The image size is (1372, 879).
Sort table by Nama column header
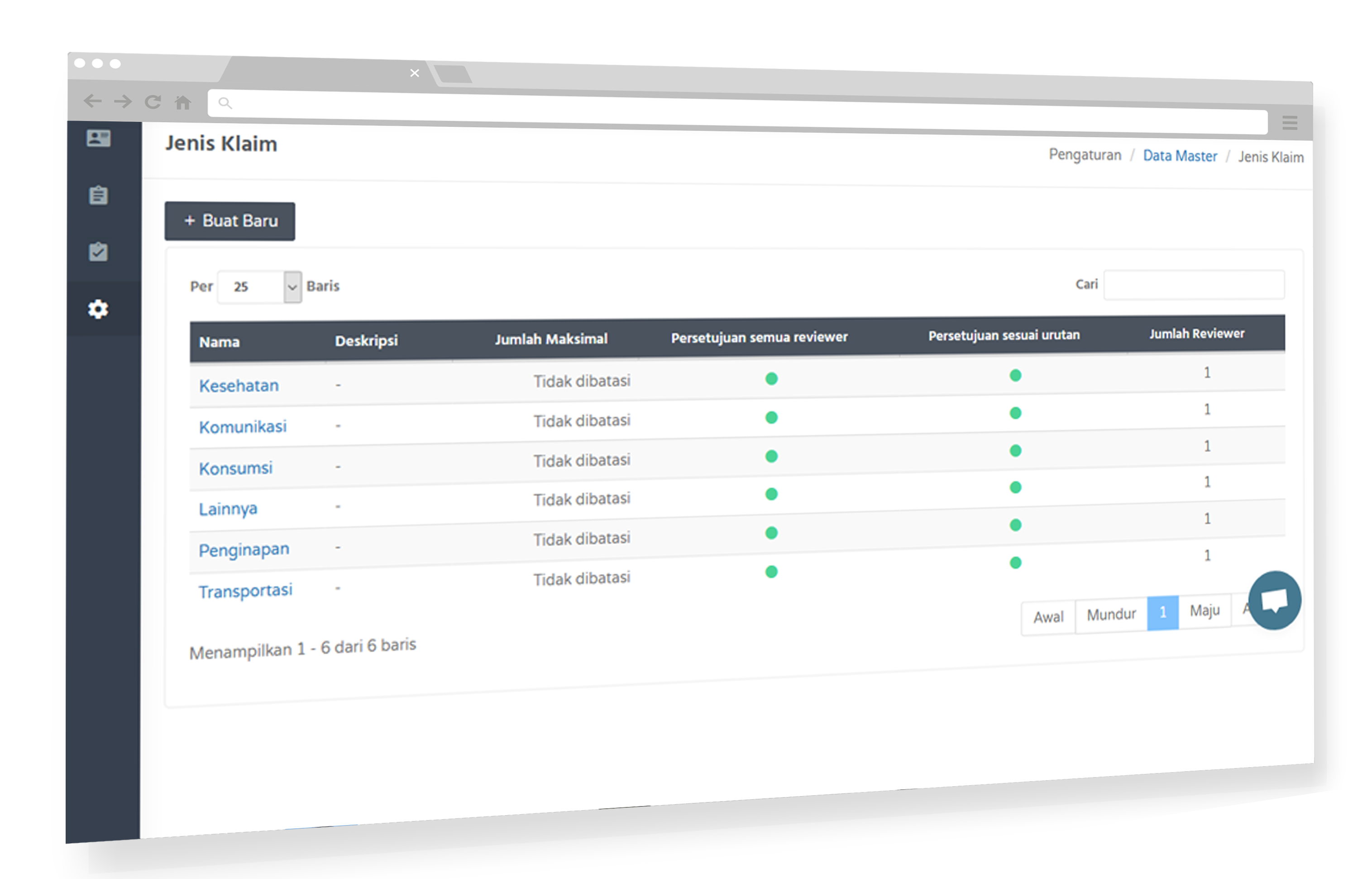(x=220, y=342)
